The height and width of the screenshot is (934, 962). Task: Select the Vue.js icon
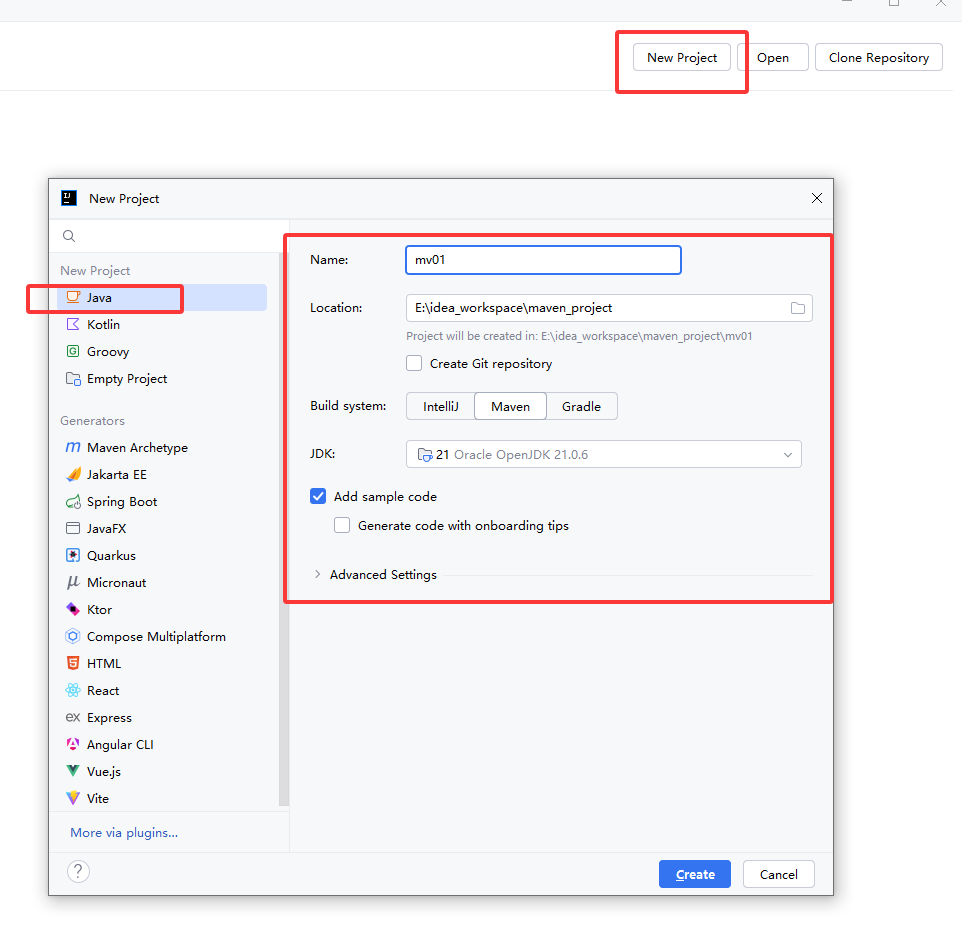(x=73, y=771)
